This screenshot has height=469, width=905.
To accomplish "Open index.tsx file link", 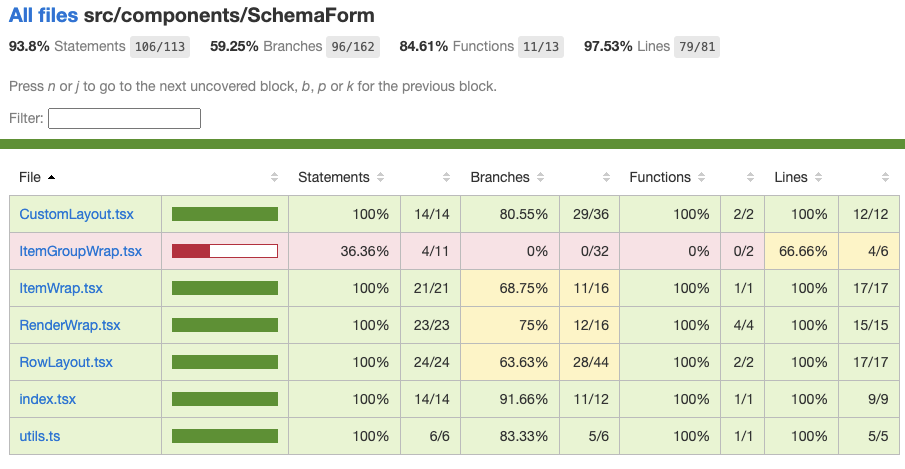I will coord(47,399).
